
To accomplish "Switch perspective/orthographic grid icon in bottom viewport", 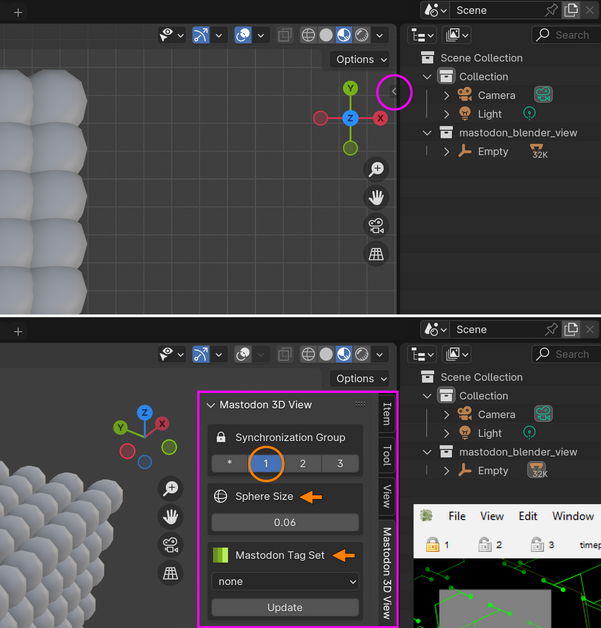I will coord(171,573).
